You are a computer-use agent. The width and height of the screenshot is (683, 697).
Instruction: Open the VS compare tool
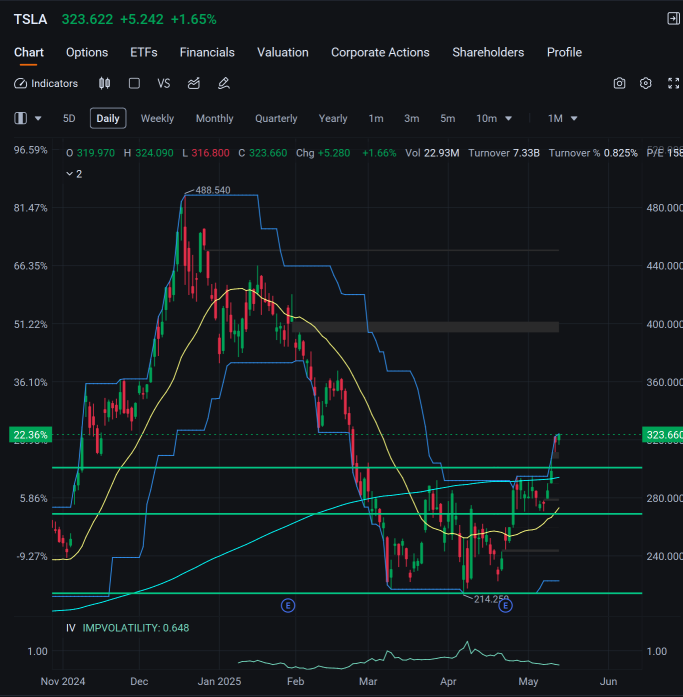point(164,84)
